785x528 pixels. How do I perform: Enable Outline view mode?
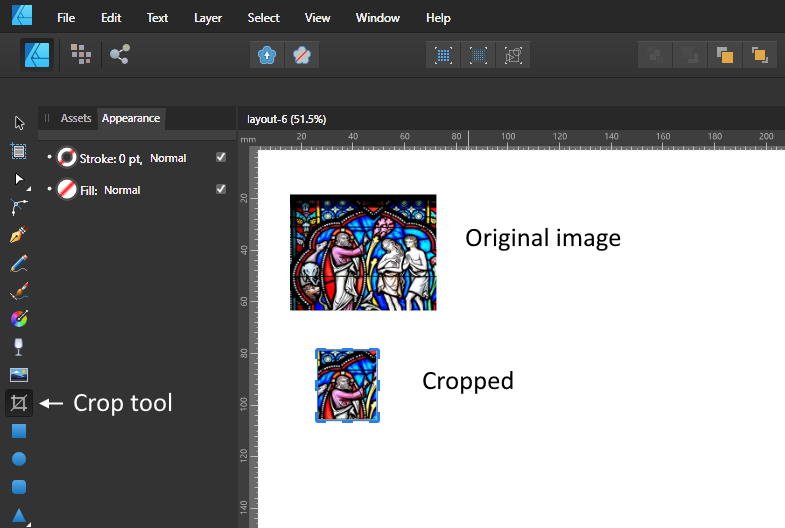(x=513, y=55)
